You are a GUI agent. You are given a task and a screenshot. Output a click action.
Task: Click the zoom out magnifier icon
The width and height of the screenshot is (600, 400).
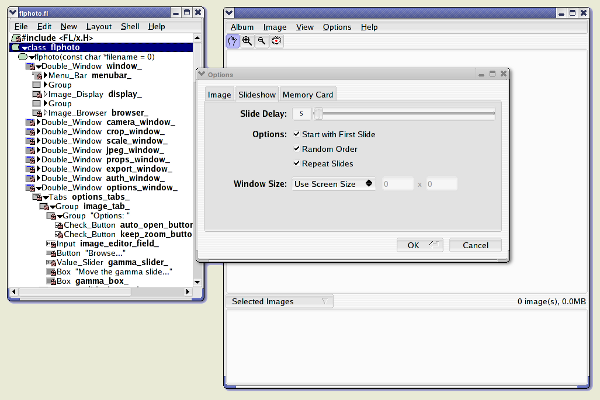coord(261,41)
